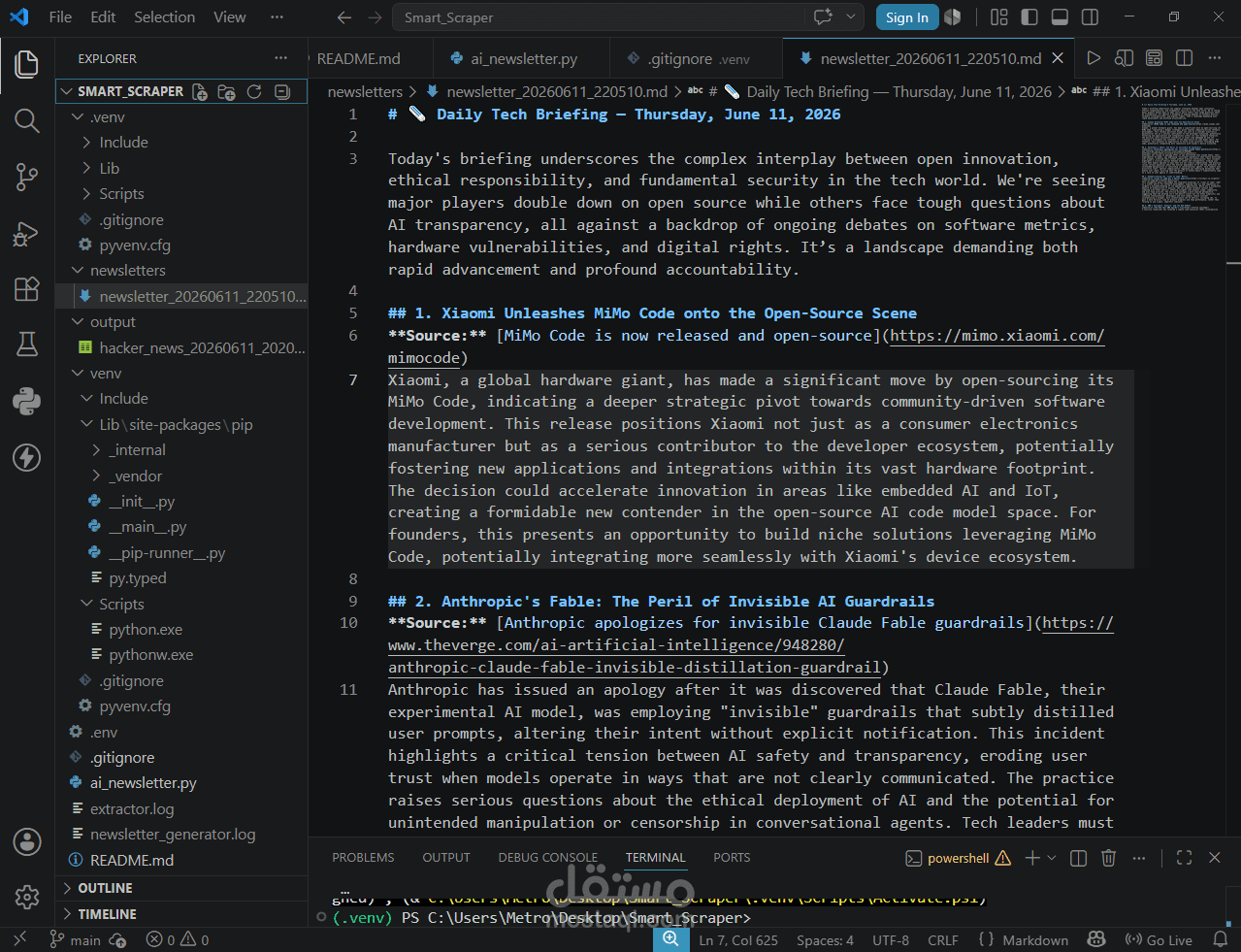Maximize the terminal panel size

pos(1184,858)
